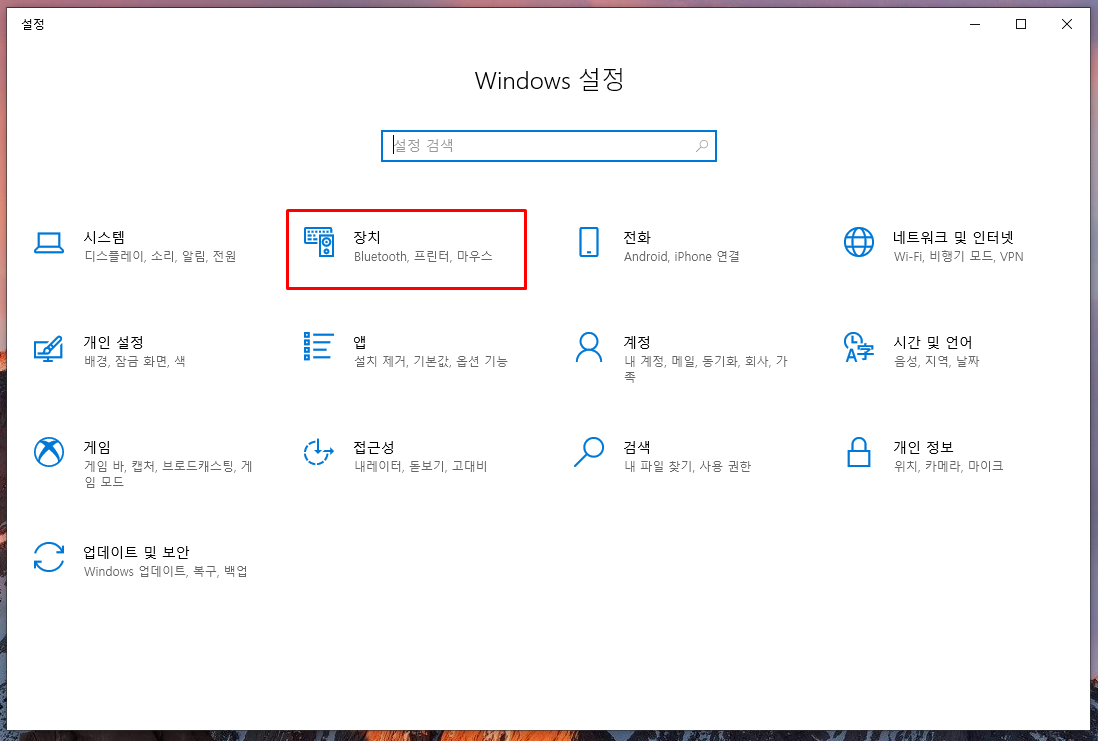Image resolution: width=1098 pixels, height=741 pixels.
Task: Open the 검색 magnifier category icon
Action: (589, 452)
